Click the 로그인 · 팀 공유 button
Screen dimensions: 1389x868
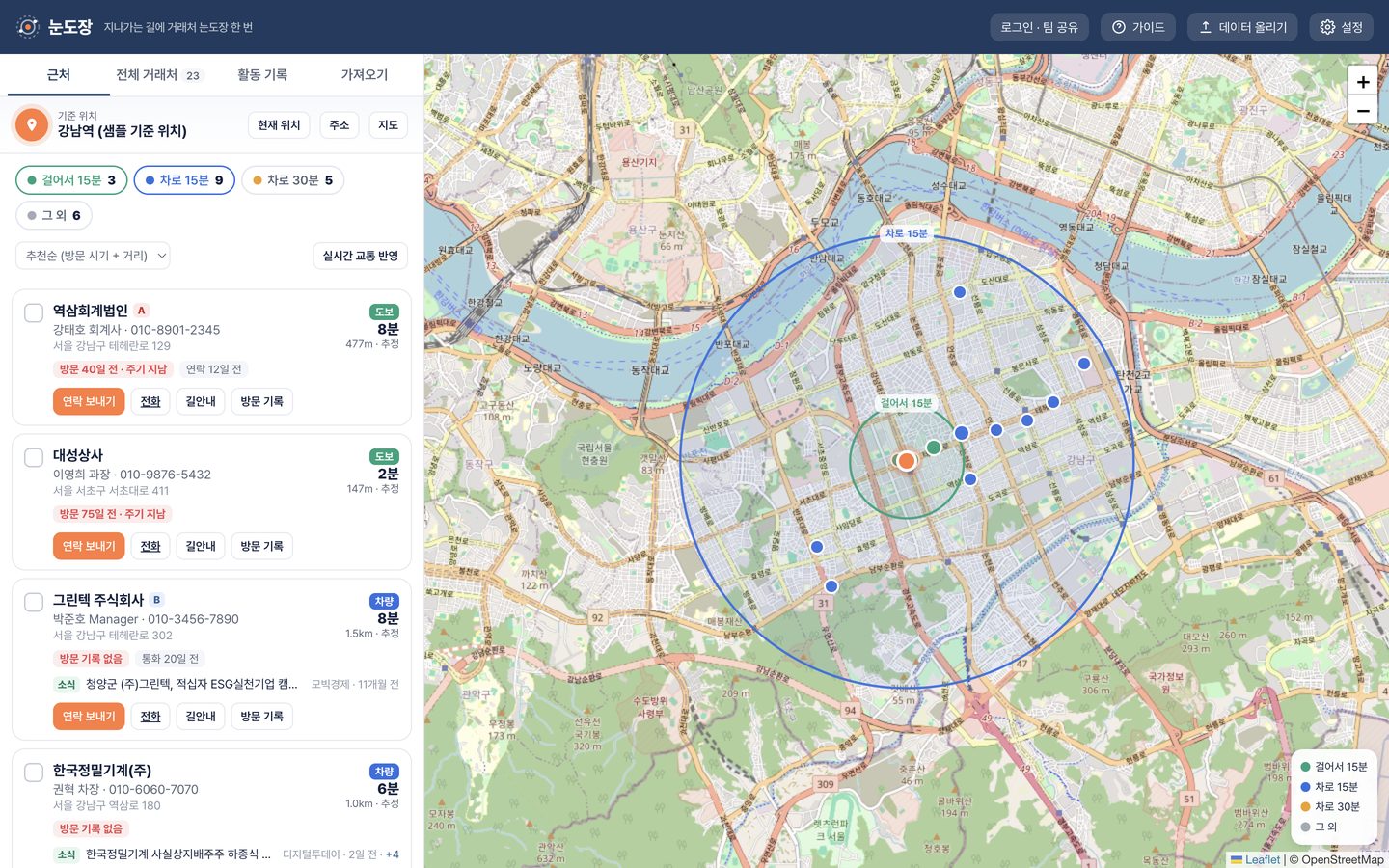point(1039,27)
